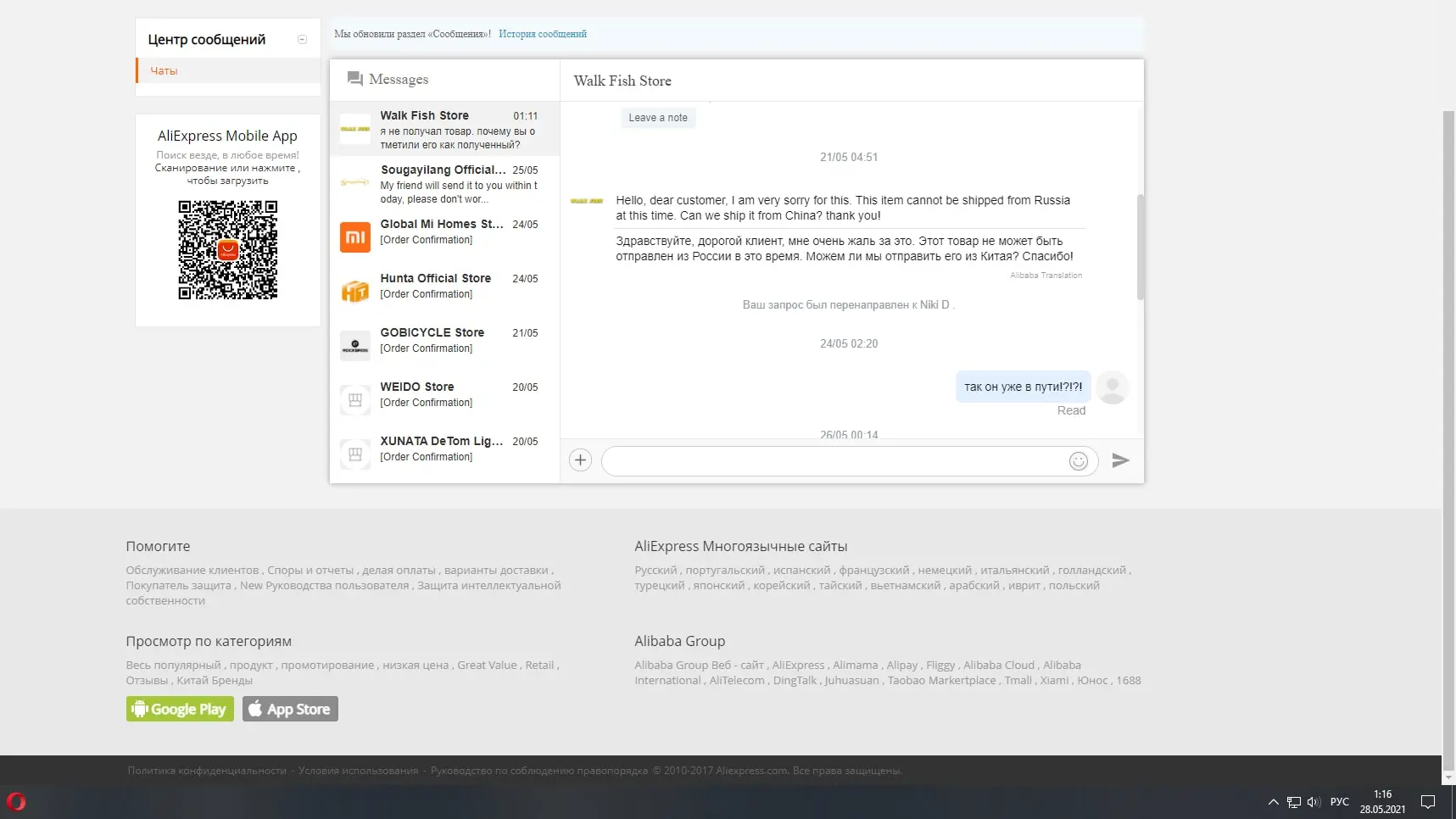The image size is (1456, 819).
Task: Open Условия использования footer link
Action: click(x=359, y=771)
